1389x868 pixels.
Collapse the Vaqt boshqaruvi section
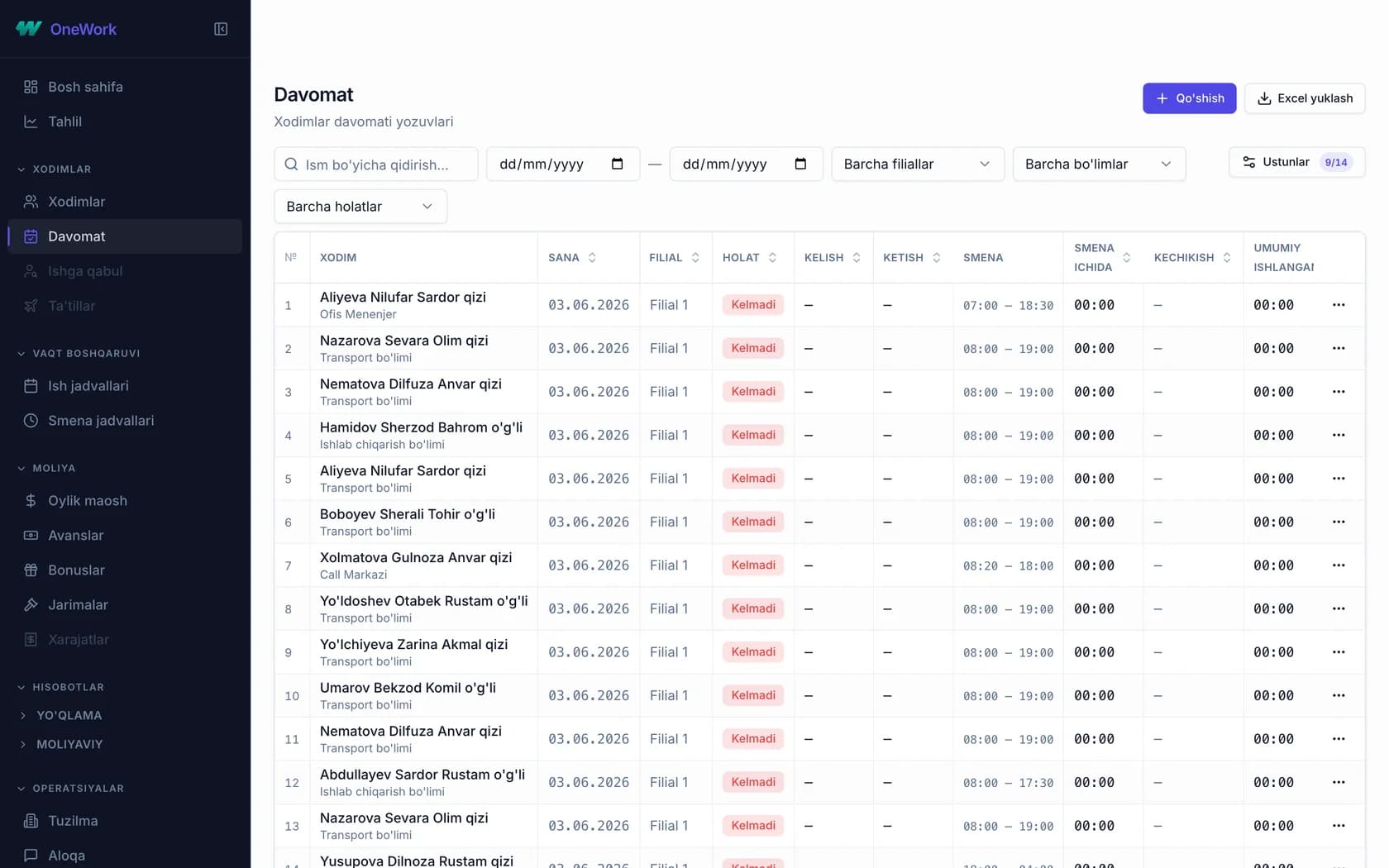(79, 354)
